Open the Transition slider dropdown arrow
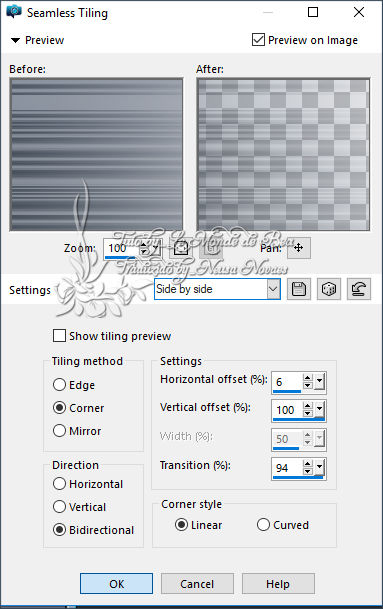Image resolution: width=383 pixels, height=609 pixels. 319,467
